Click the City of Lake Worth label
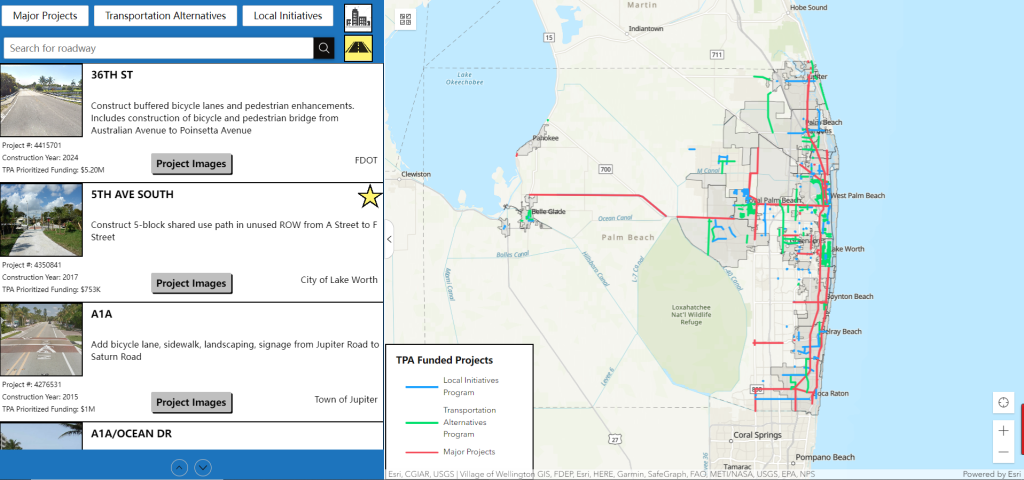 click(x=339, y=280)
